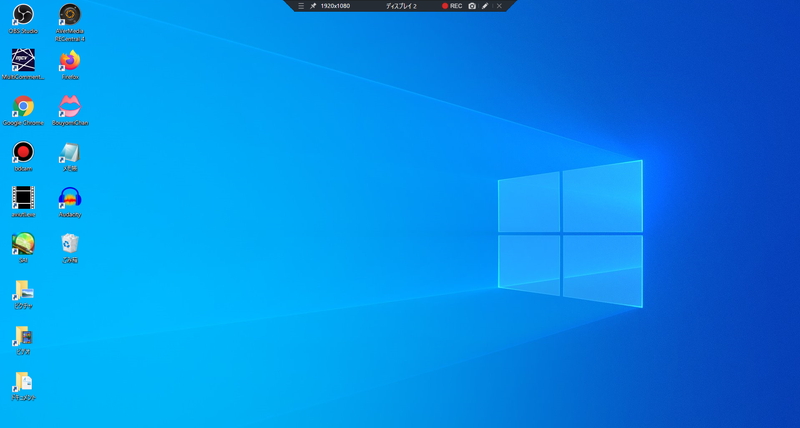The height and width of the screenshot is (428, 800).
Task: Take a screenshot with the camera icon
Action: click(472, 6)
